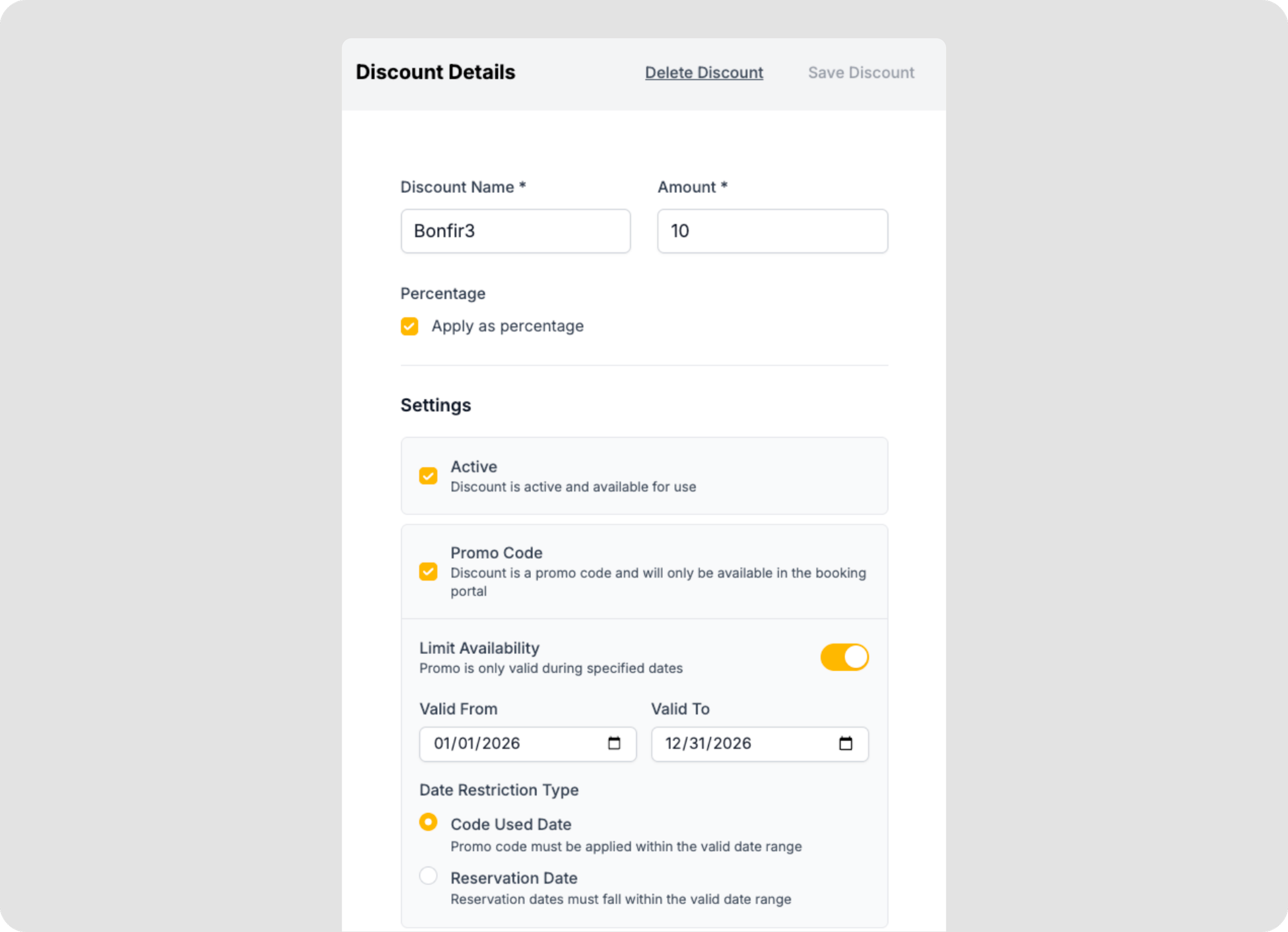Click the Delete Discount link
1288x932 pixels.
pos(704,73)
